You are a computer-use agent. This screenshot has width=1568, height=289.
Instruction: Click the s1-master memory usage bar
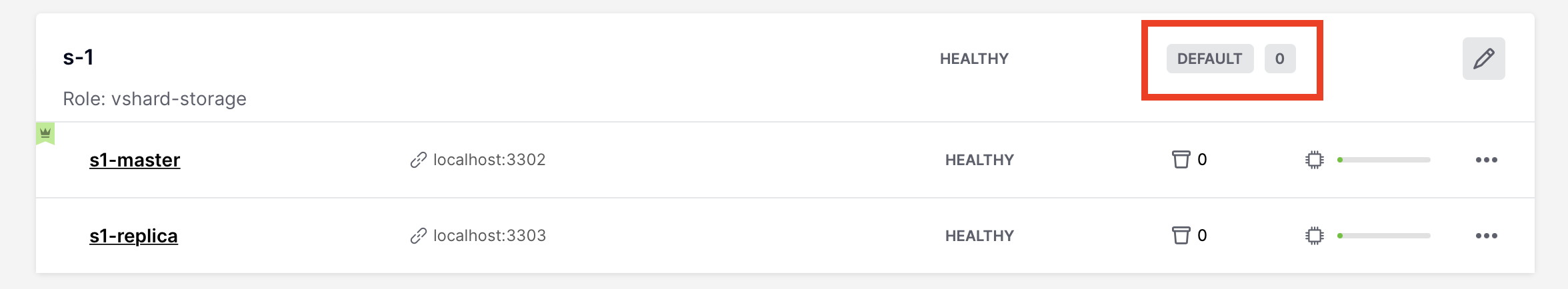pyautogui.click(x=1384, y=160)
